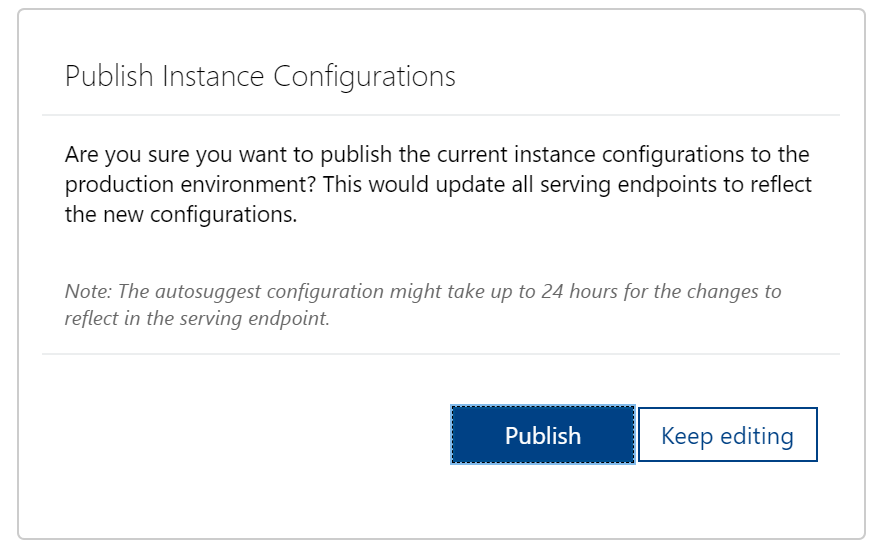Image resolution: width=879 pixels, height=554 pixels.
Task: Click "the new configurations." line of text
Action: pos(181,215)
